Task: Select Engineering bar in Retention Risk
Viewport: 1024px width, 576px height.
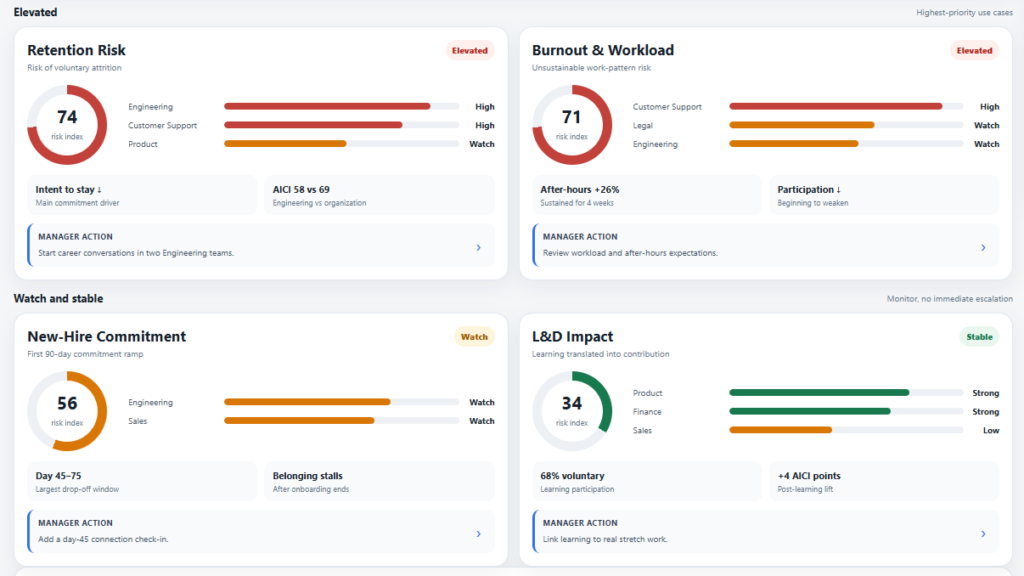Action: (x=342, y=106)
